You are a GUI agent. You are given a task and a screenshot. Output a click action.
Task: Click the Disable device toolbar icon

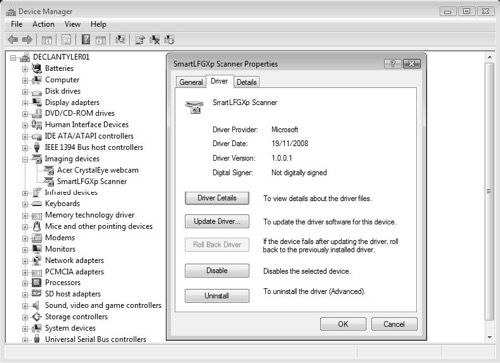click(x=169, y=40)
